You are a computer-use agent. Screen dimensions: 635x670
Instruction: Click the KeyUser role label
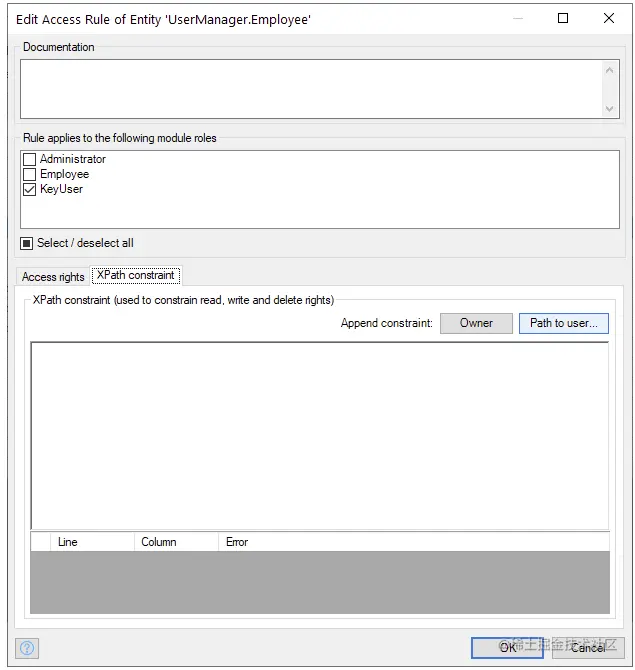pyautogui.click(x=62, y=189)
